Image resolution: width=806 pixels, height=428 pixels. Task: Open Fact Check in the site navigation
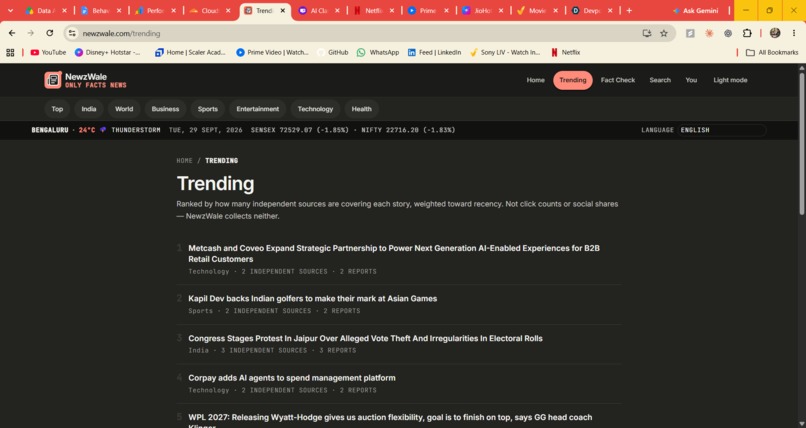[618, 80]
